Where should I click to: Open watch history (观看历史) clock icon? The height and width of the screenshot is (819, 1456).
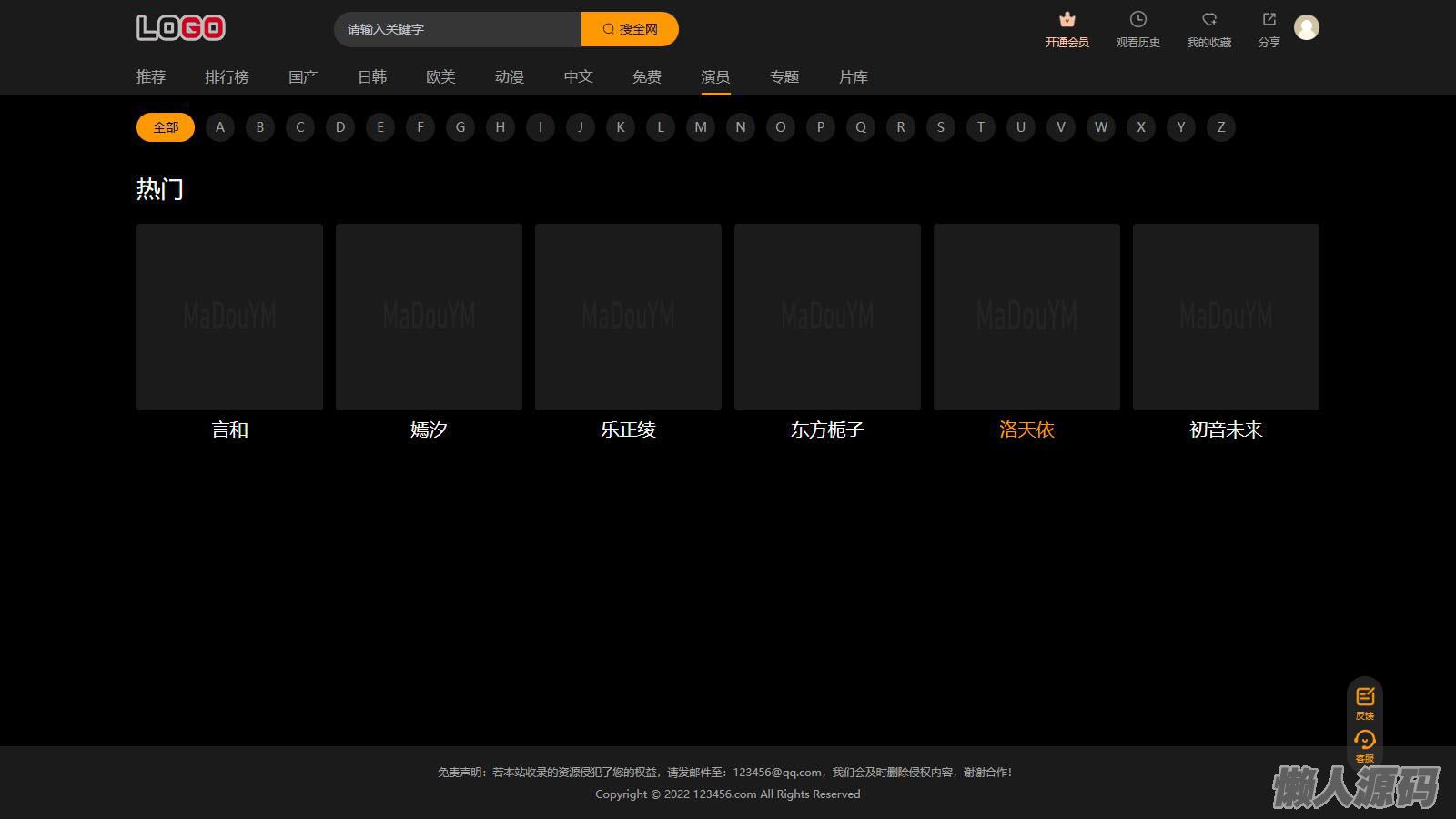[x=1137, y=19]
